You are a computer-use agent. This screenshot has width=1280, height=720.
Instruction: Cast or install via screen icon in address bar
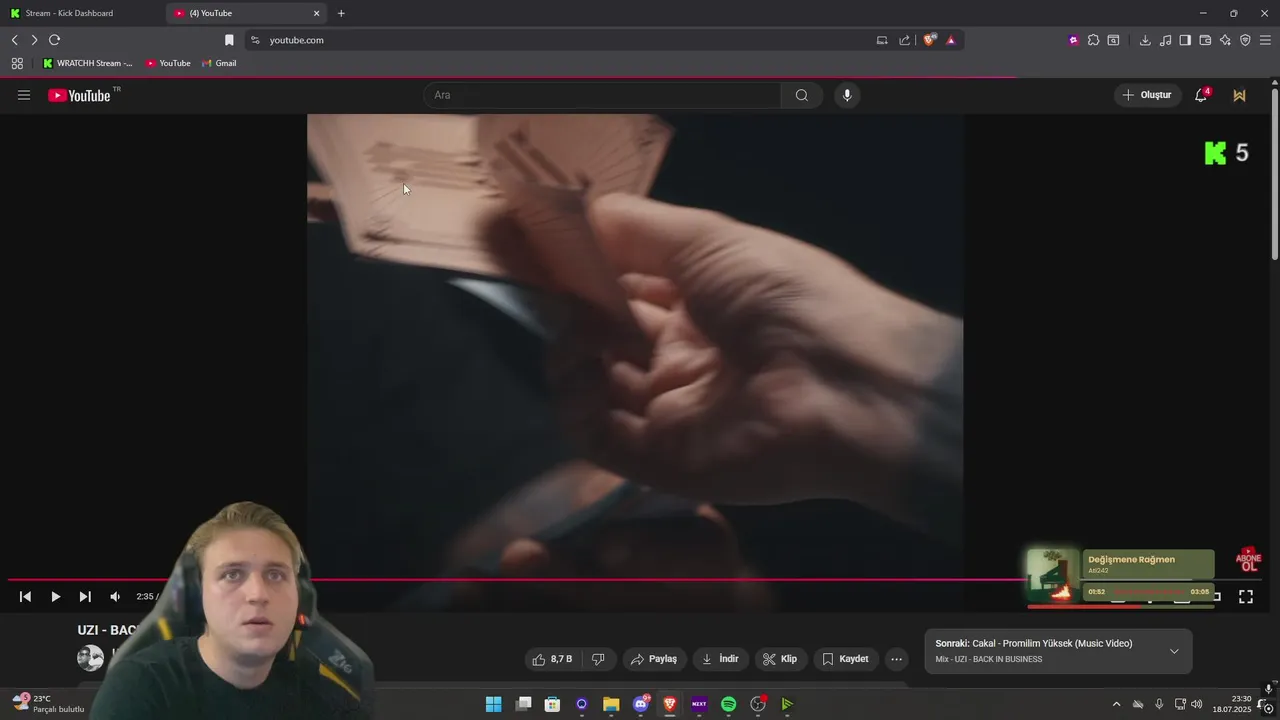pyautogui.click(x=882, y=40)
